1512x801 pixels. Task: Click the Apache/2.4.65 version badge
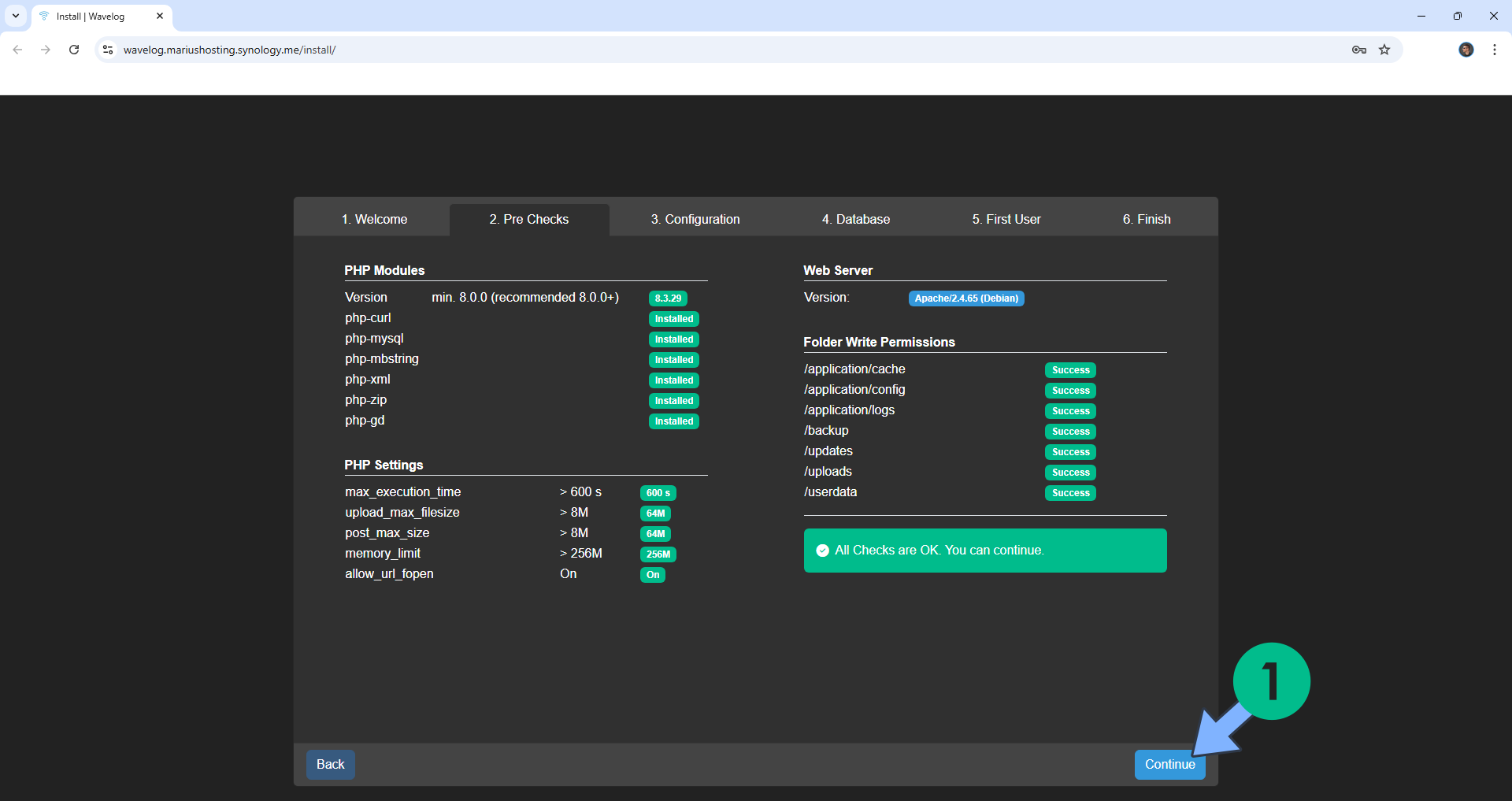tap(966, 299)
